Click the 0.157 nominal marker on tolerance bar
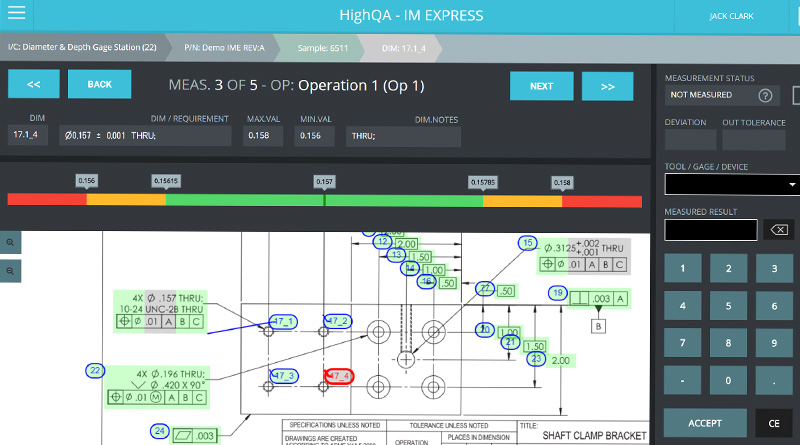The width and height of the screenshot is (800, 445). [x=324, y=182]
